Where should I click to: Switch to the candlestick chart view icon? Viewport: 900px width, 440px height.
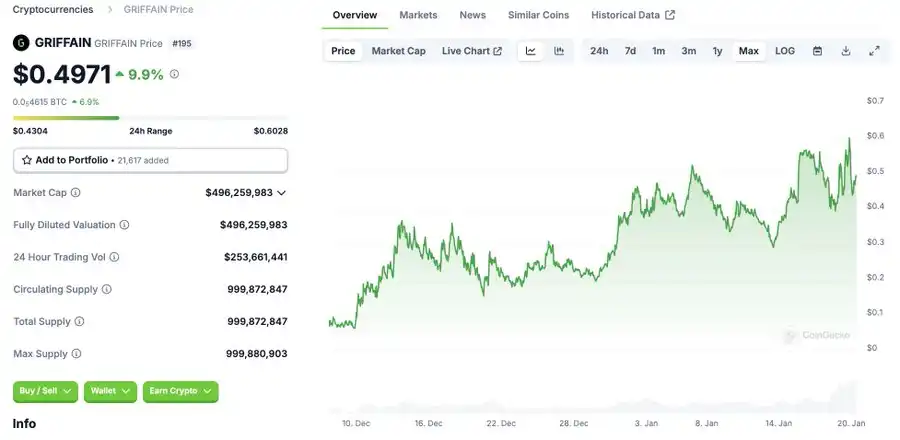coord(559,51)
